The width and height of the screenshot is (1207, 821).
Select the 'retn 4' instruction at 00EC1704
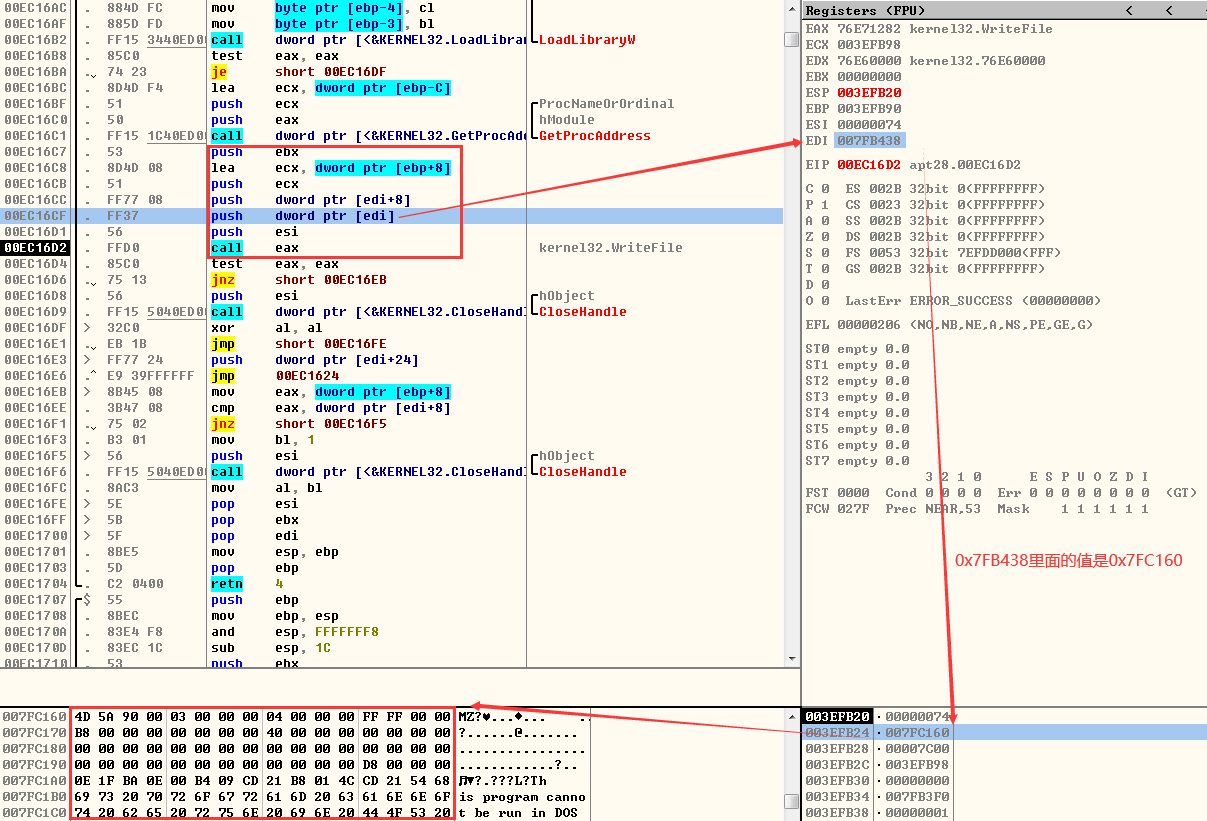[x=247, y=583]
